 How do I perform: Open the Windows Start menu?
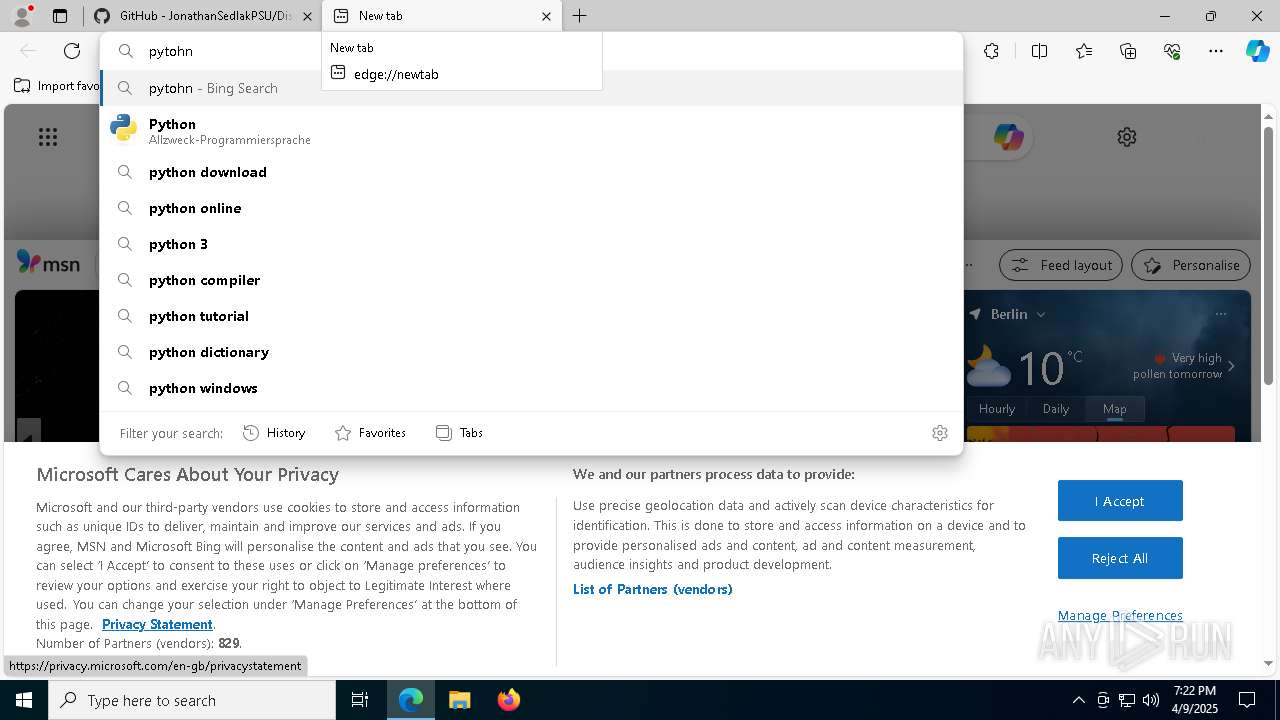pos(24,700)
